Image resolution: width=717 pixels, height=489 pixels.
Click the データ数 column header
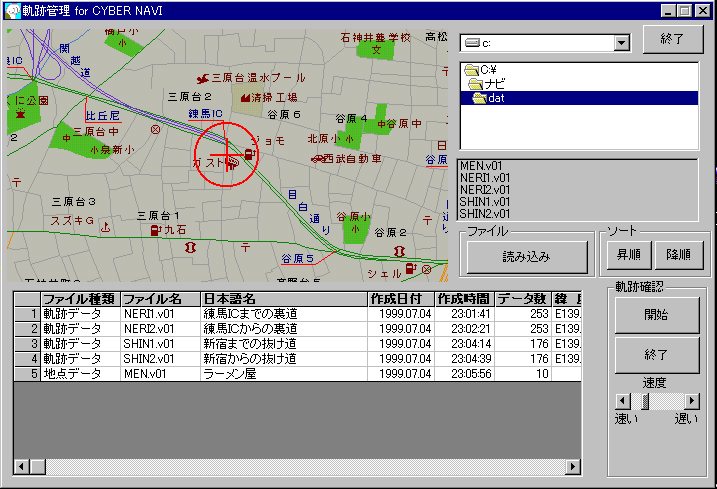tap(523, 299)
